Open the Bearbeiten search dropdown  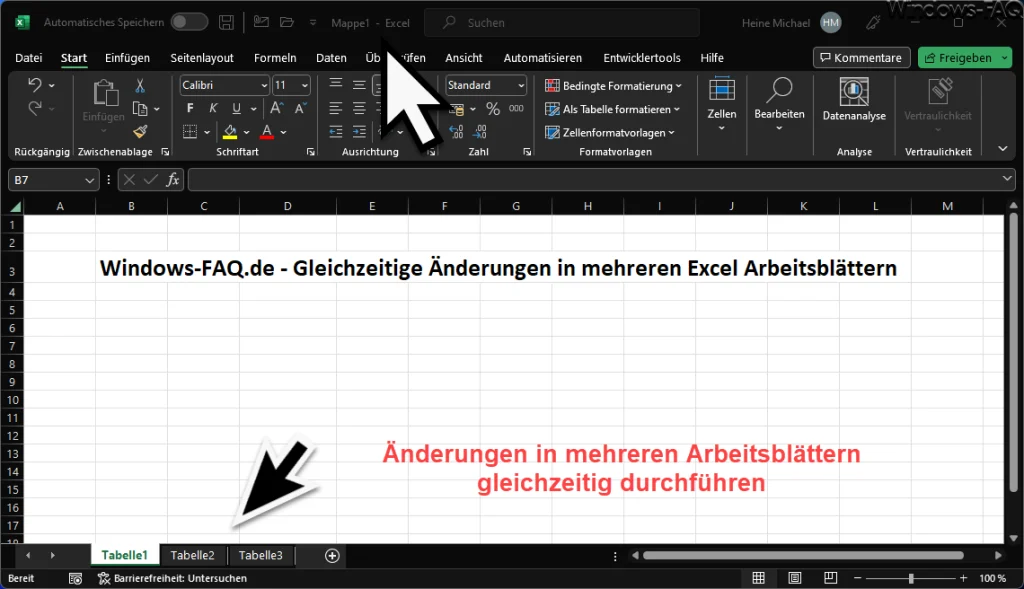click(779, 105)
